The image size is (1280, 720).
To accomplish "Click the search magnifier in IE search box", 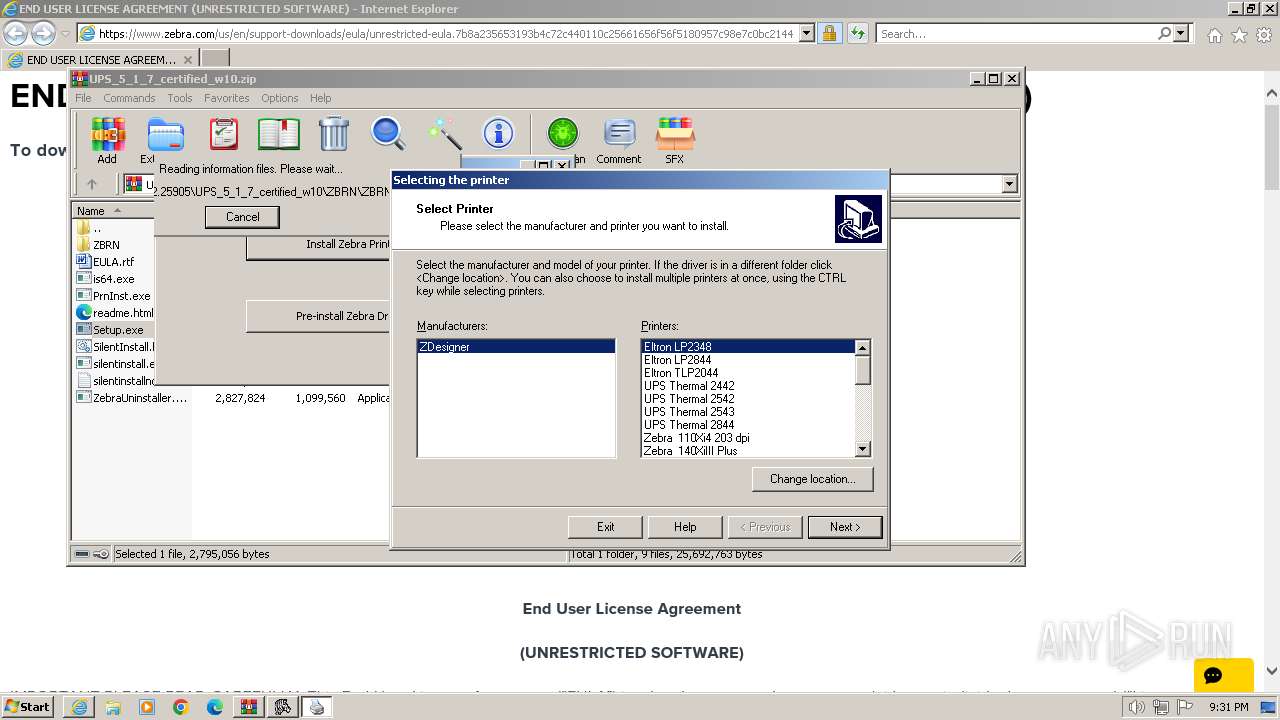I will 1164,33.
